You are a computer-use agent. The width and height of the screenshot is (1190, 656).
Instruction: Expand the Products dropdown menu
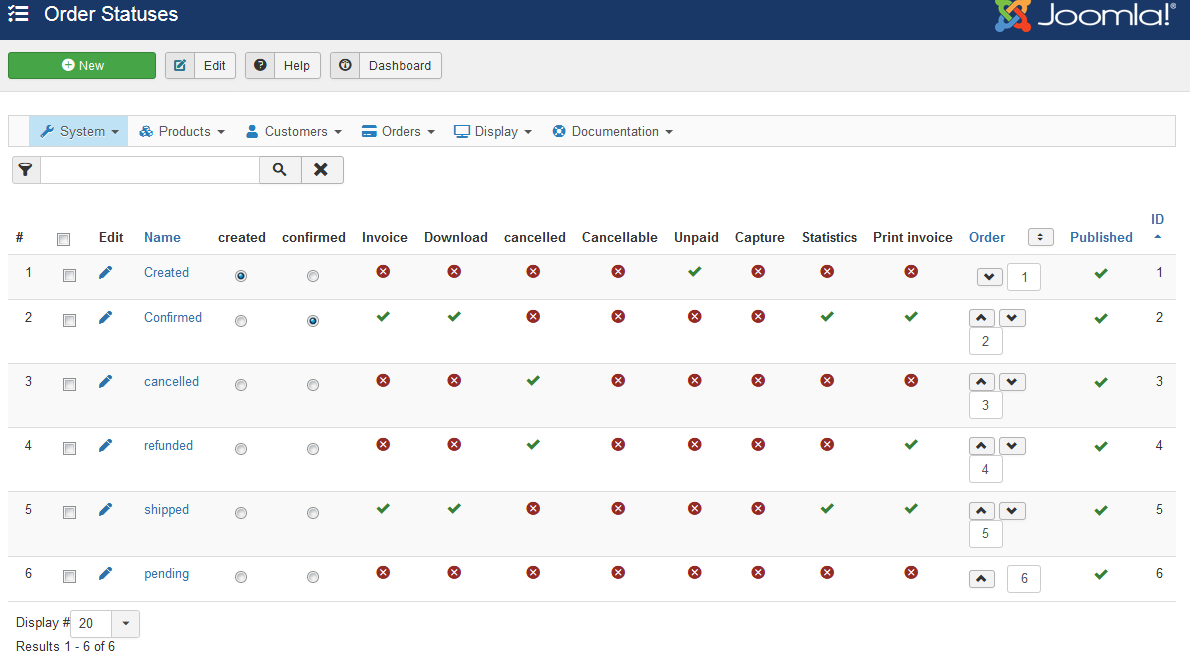click(182, 131)
